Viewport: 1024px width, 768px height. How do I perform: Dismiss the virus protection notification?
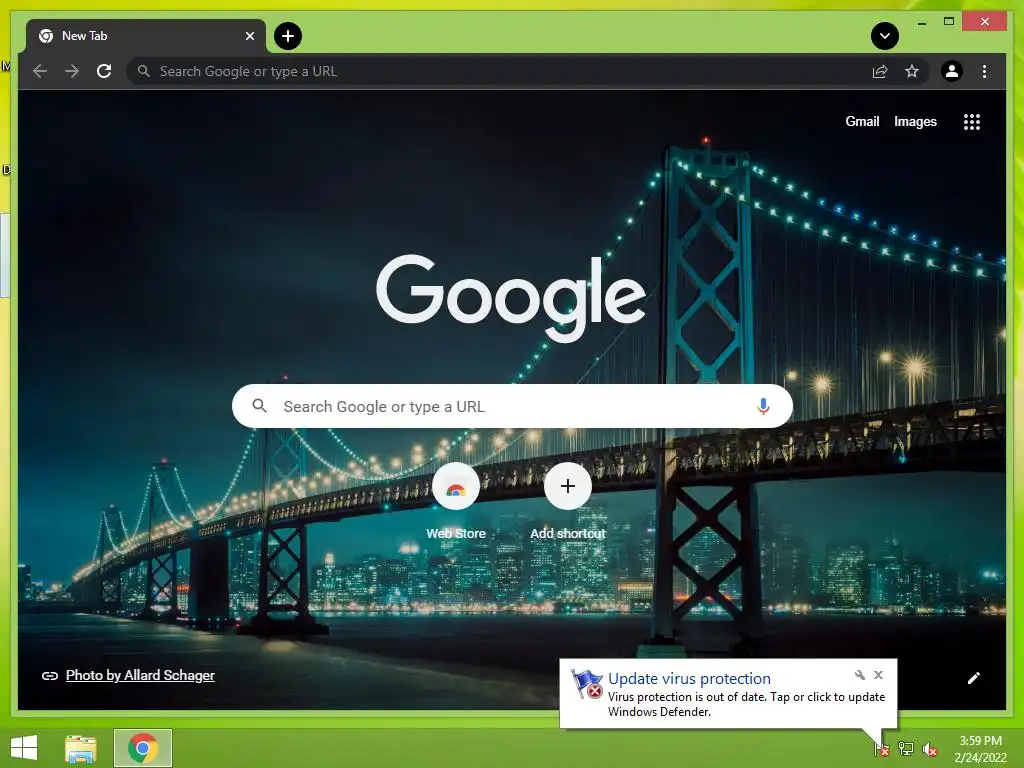tap(878, 675)
